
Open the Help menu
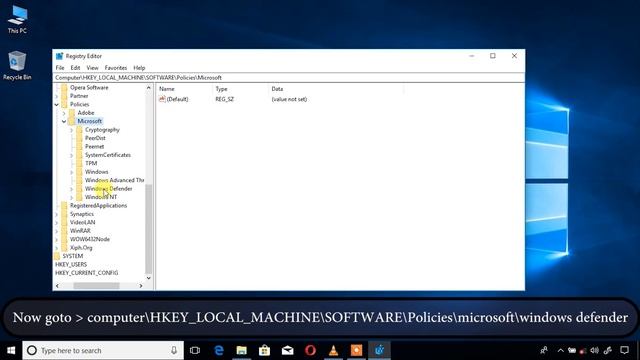139,68
